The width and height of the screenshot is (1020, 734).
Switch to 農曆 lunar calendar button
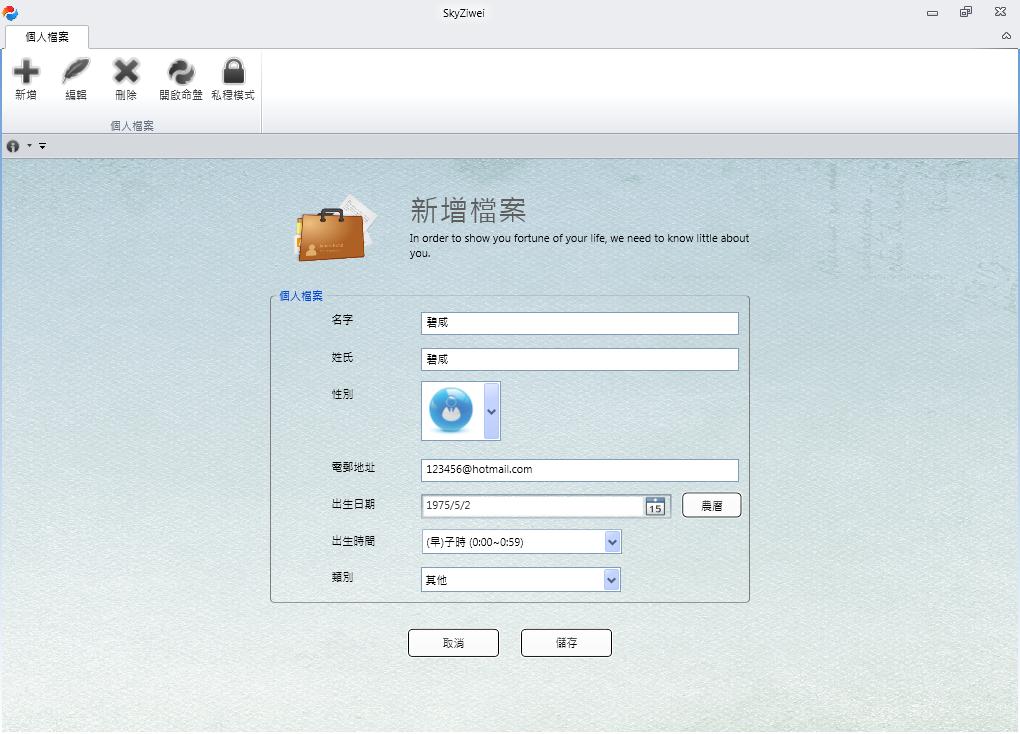click(x=711, y=506)
